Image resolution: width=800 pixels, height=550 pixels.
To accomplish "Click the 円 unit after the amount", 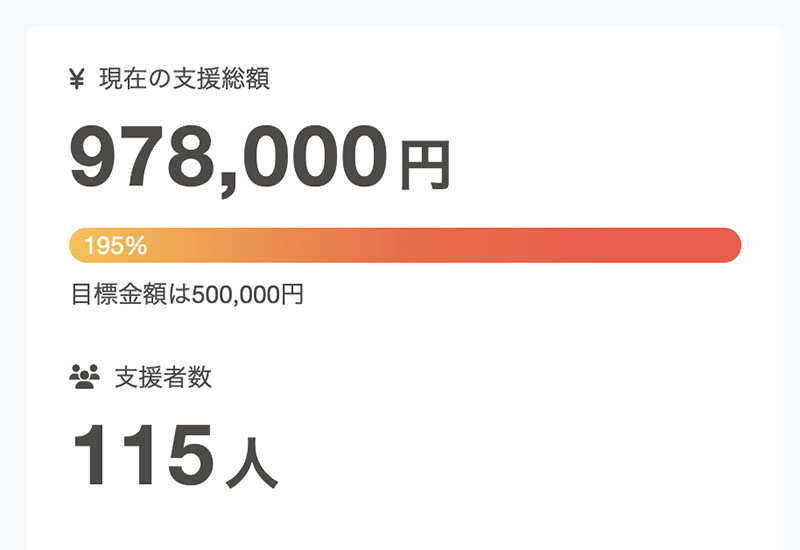I will coord(426,165).
